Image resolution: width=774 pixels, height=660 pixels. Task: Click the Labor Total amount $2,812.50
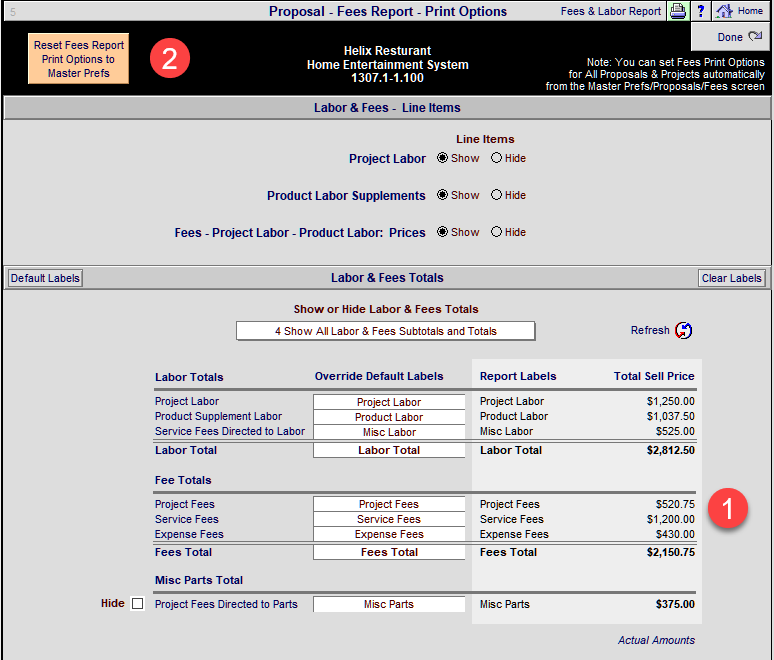click(x=670, y=450)
